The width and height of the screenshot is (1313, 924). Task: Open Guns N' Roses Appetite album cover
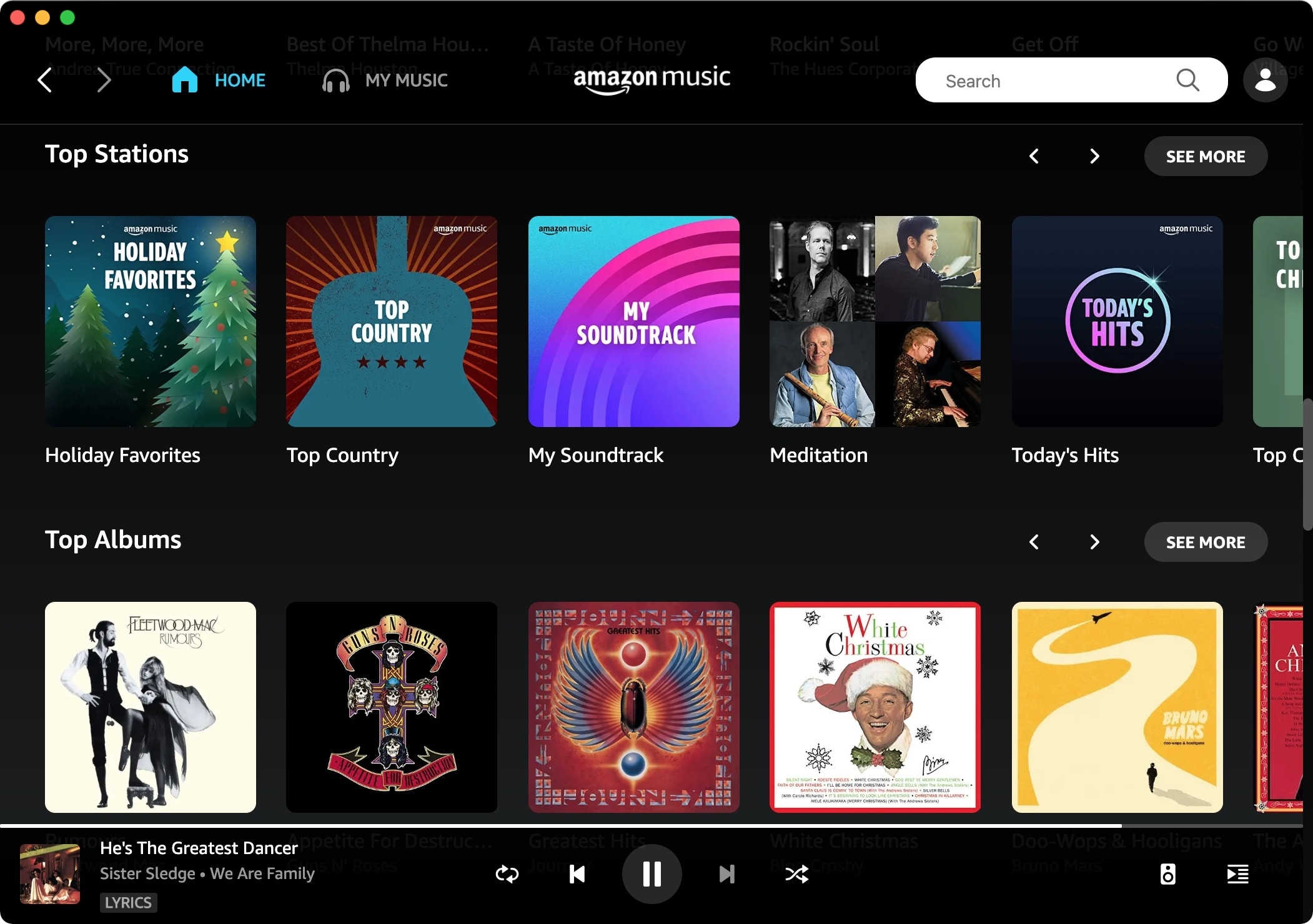[x=392, y=707]
